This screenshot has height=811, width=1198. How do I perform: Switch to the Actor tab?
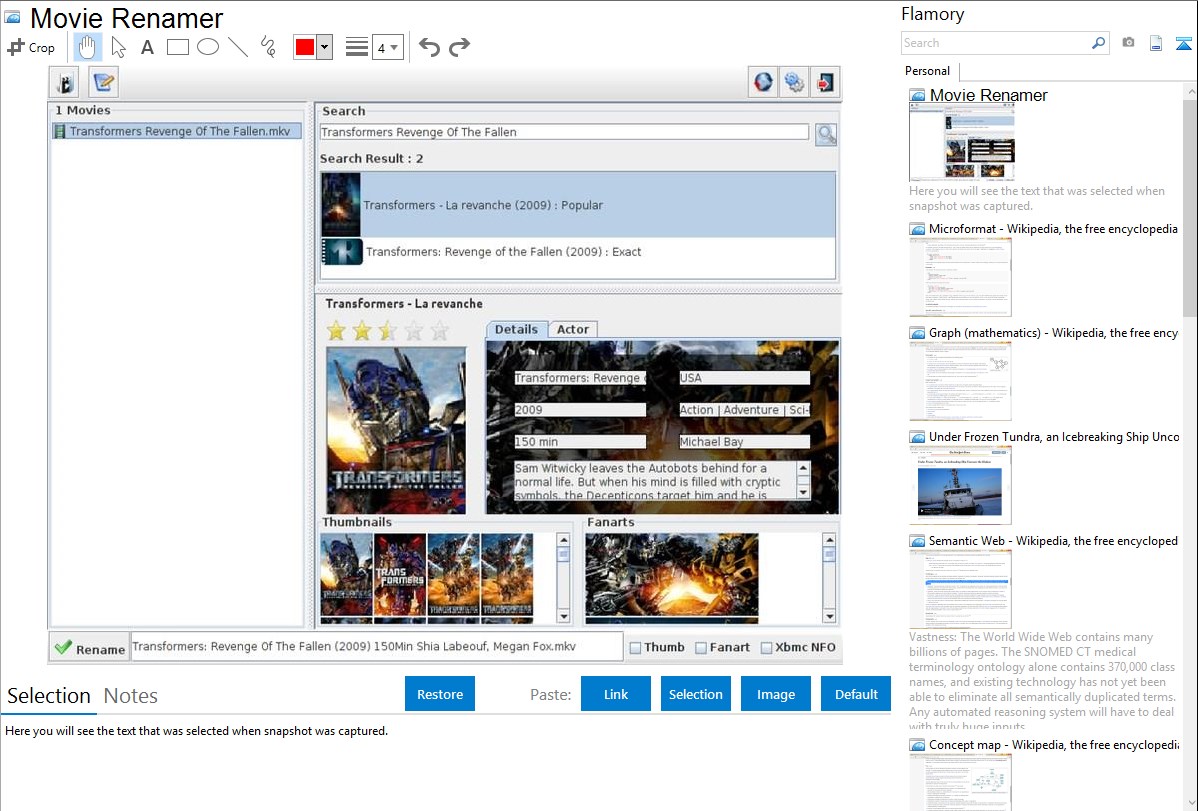point(573,329)
